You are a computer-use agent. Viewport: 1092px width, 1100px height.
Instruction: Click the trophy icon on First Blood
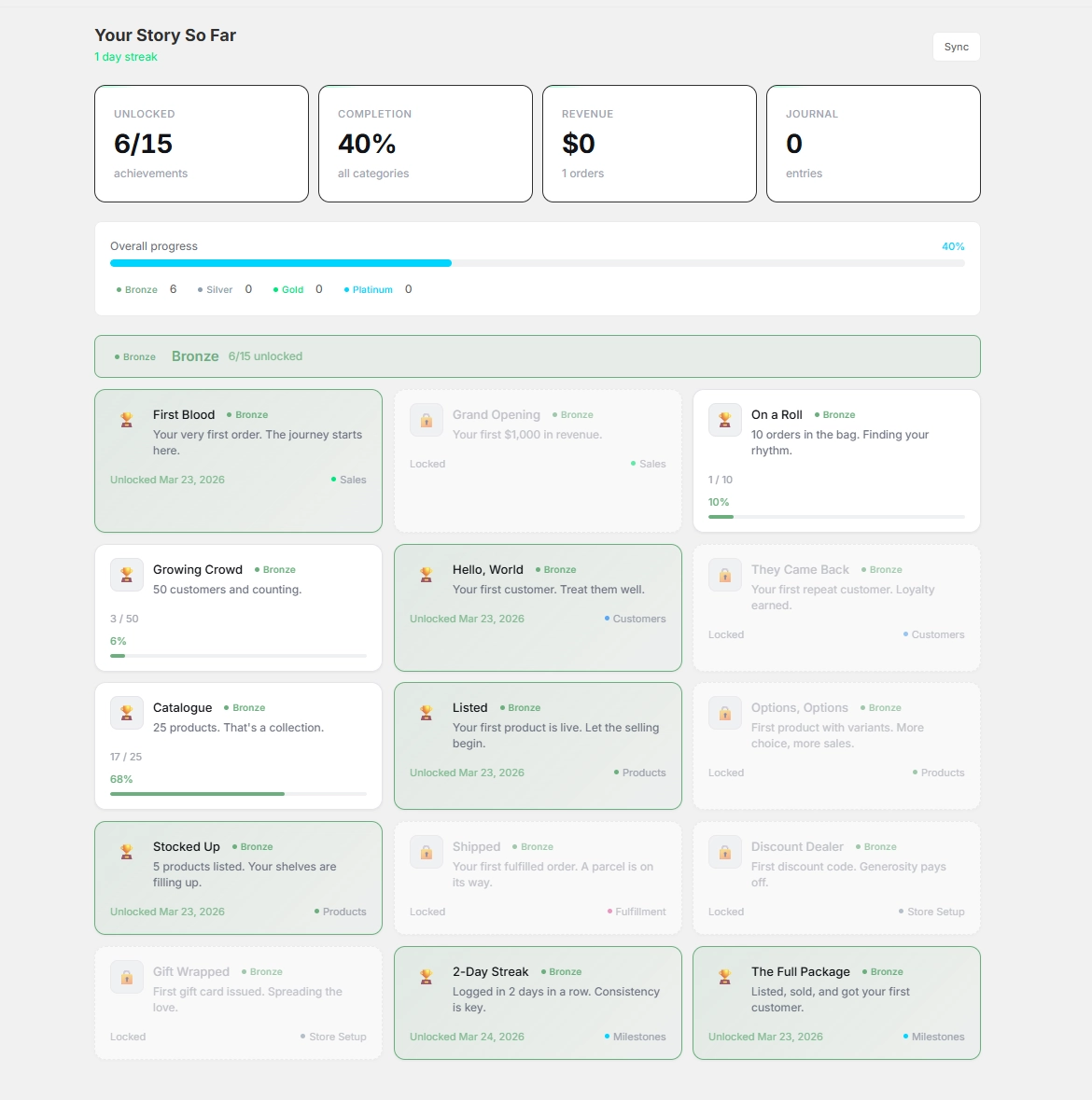(x=126, y=420)
